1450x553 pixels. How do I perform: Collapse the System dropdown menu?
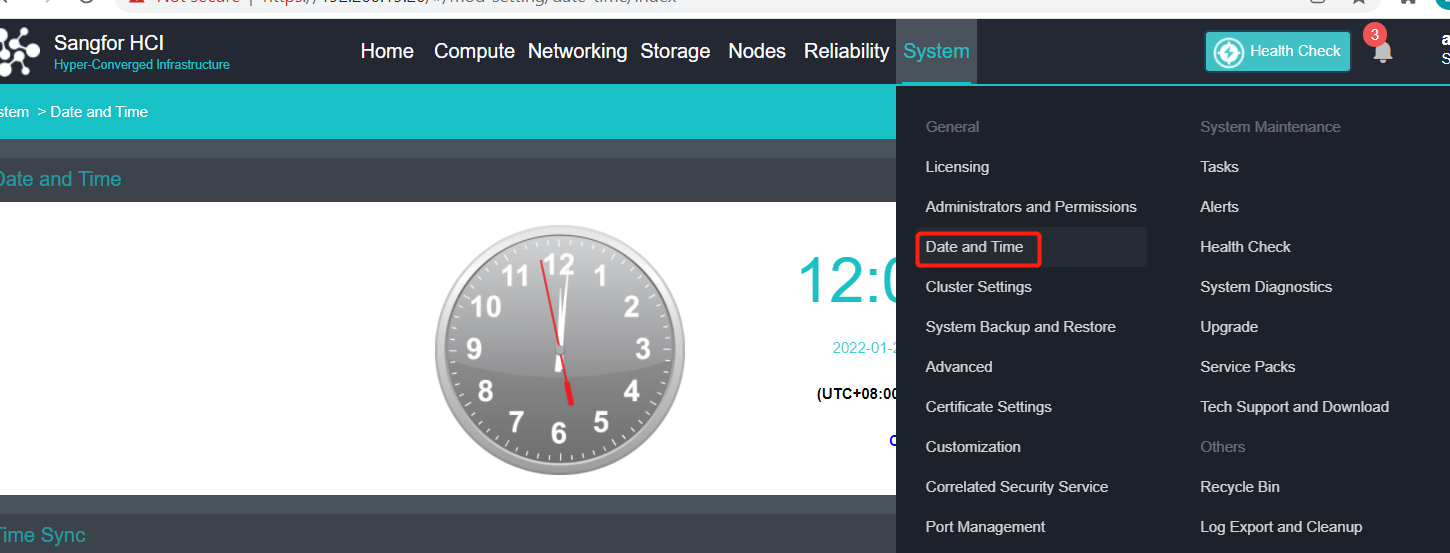pyautogui.click(x=936, y=51)
